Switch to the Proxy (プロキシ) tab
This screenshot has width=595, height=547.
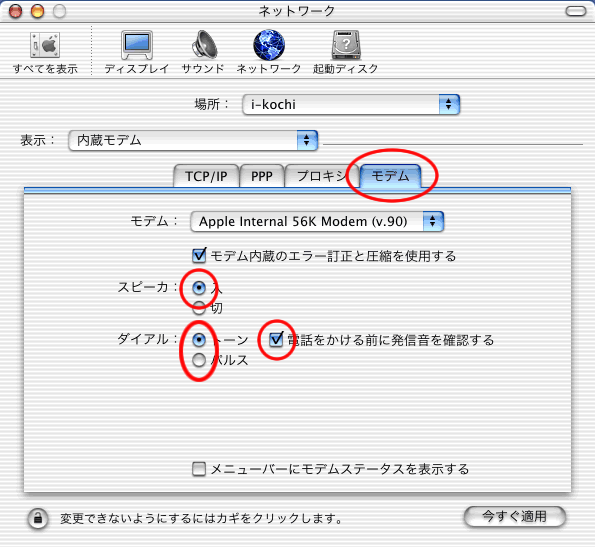point(321,176)
